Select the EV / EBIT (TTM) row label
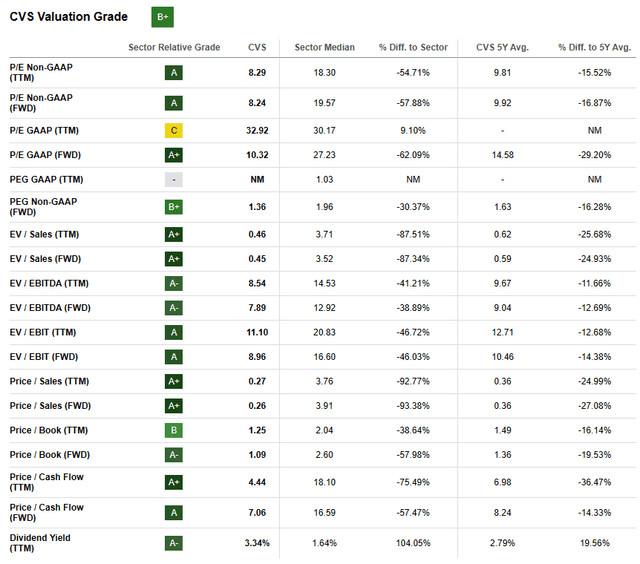This screenshot has width=640, height=564. click(x=43, y=333)
